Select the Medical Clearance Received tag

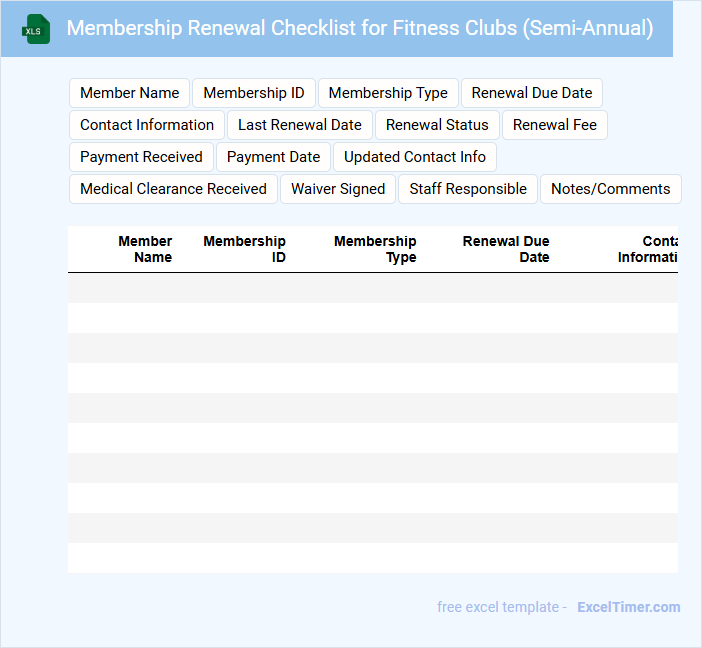pyautogui.click(x=173, y=189)
